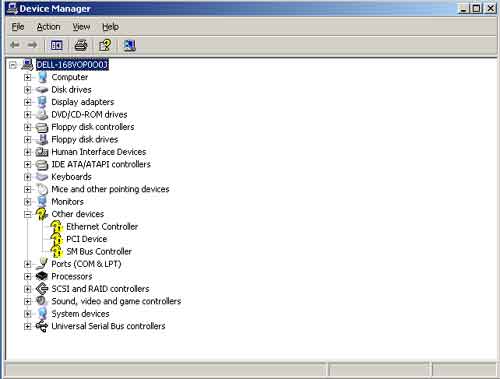Select Mice and other pointing devices label
This screenshot has height=379, width=500.
click(110, 189)
